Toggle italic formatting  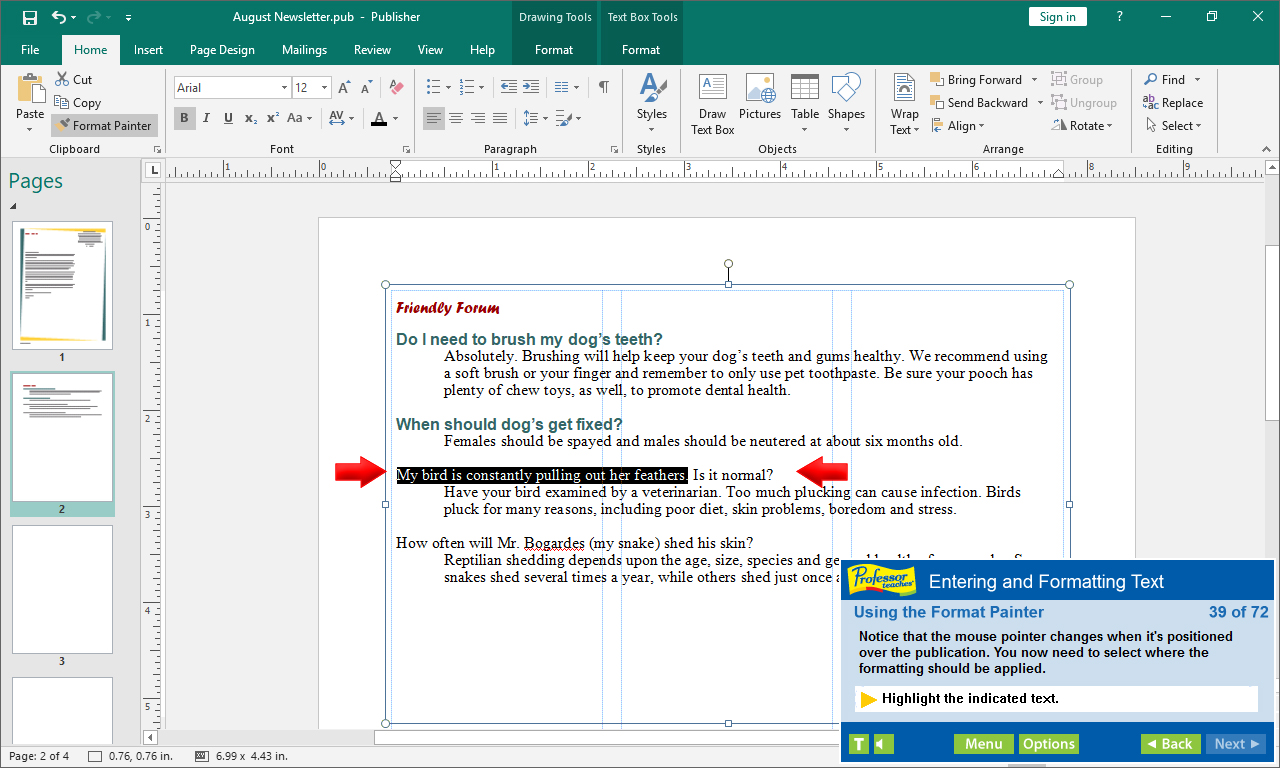pyautogui.click(x=206, y=118)
